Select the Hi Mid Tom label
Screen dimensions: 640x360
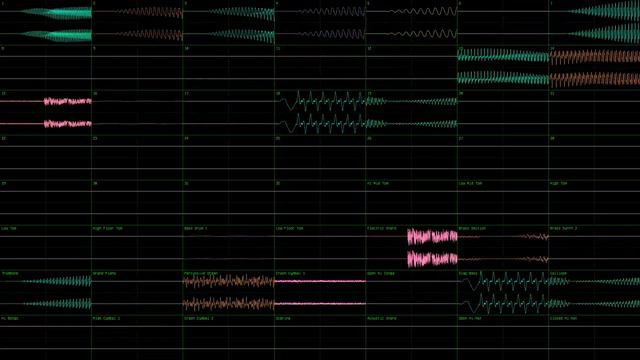(378, 184)
